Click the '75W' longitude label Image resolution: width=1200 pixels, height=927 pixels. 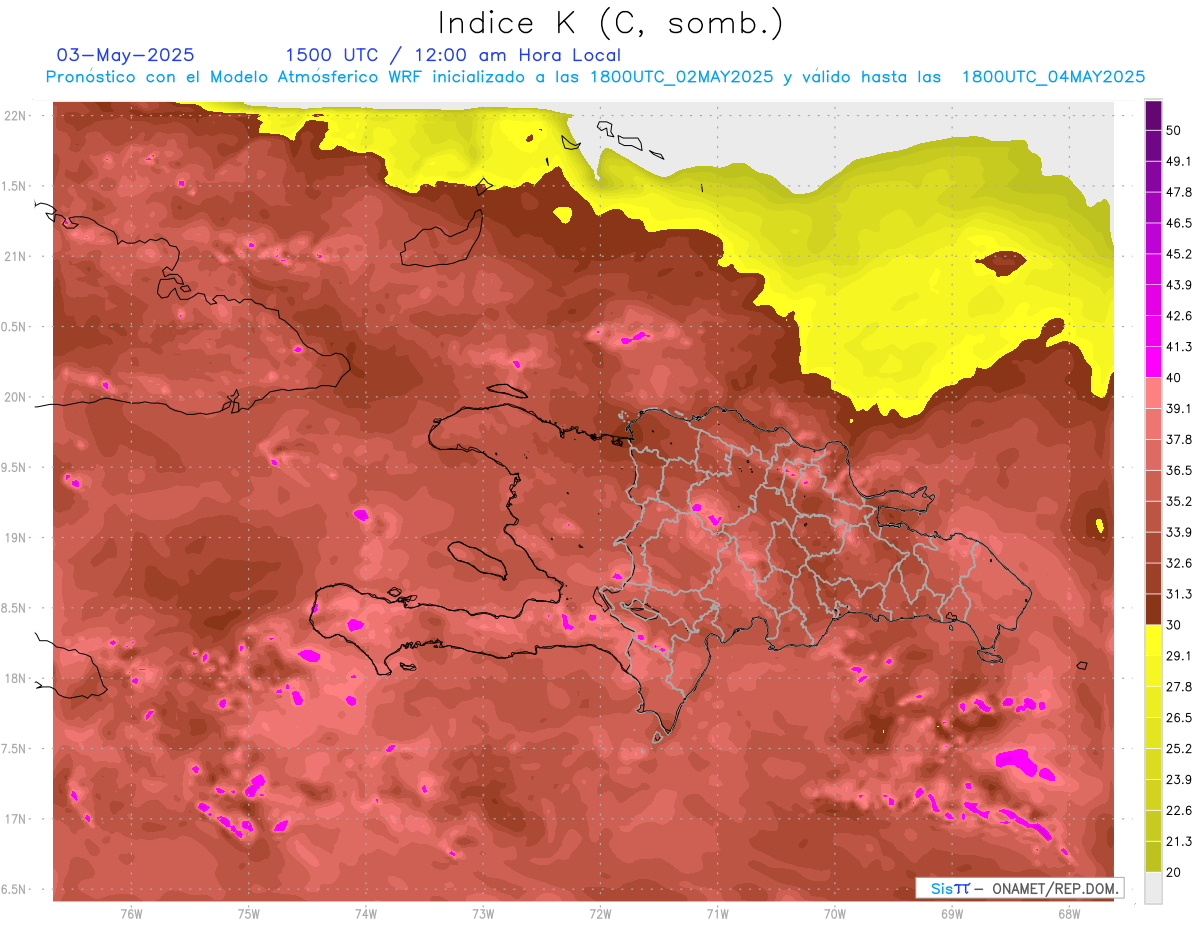click(249, 913)
